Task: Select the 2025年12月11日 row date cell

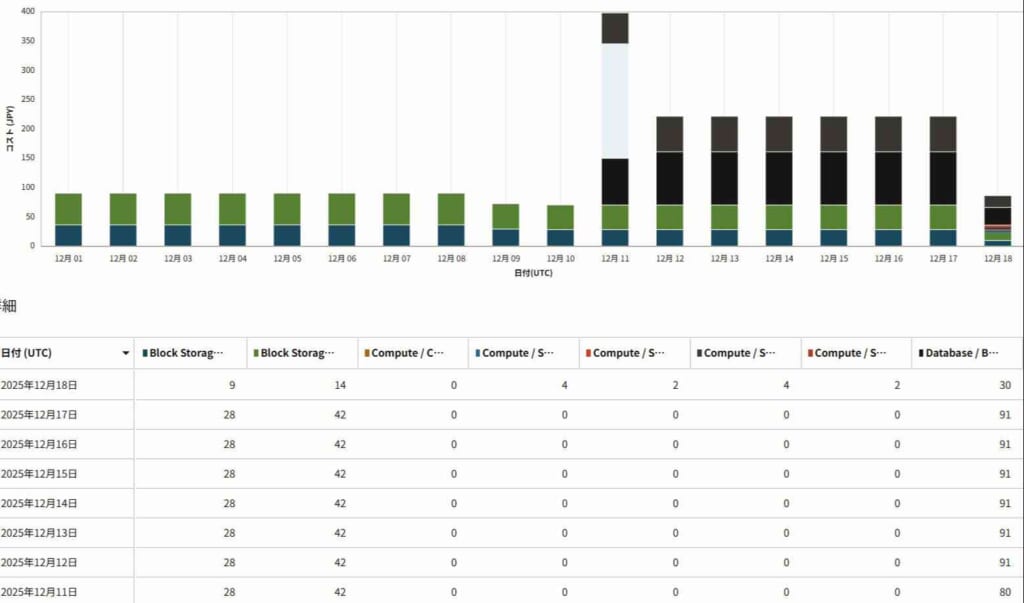Action: (40, 592)
